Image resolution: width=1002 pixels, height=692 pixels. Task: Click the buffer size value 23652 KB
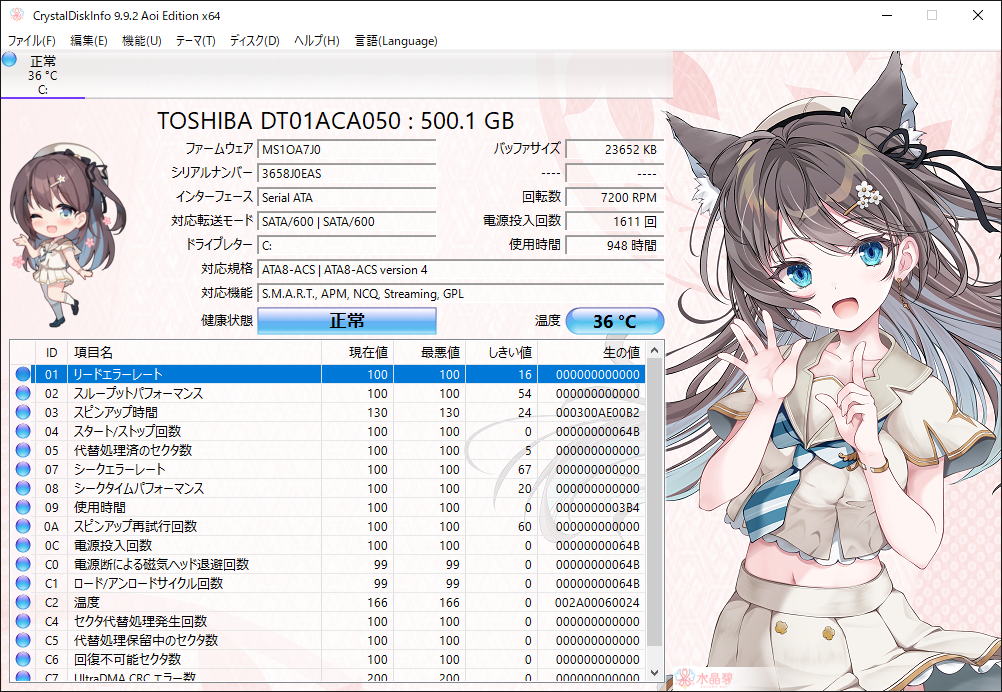click(x=615, y=150)
